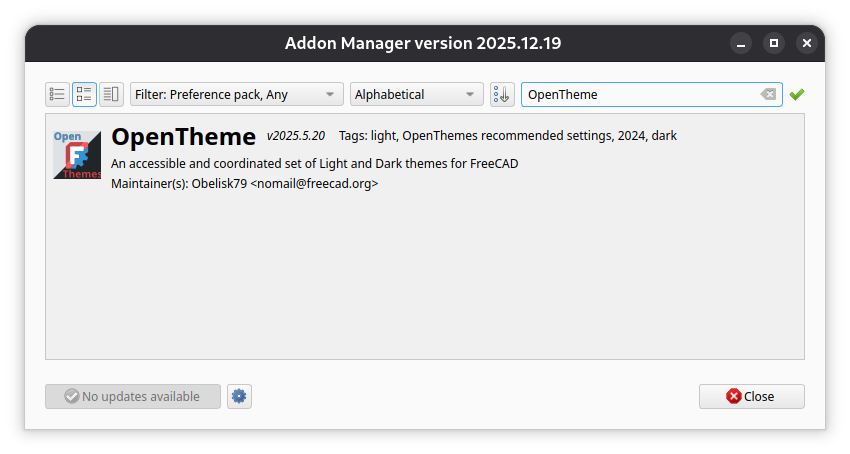Click inside the addon search field
Image resolution: width=850 pixels, height=454 pixels.
640,94
